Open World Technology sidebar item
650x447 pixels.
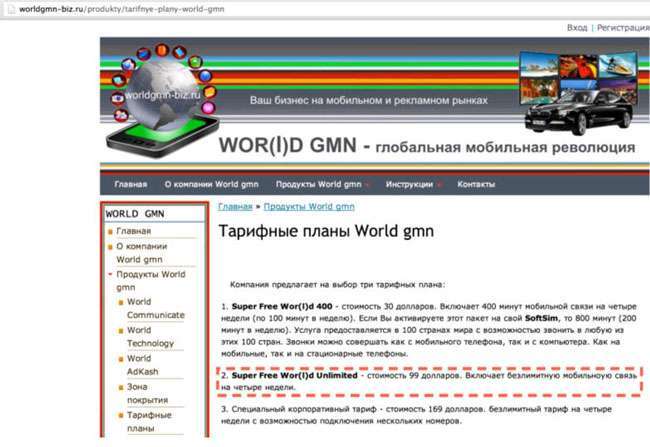pos(150,337)
